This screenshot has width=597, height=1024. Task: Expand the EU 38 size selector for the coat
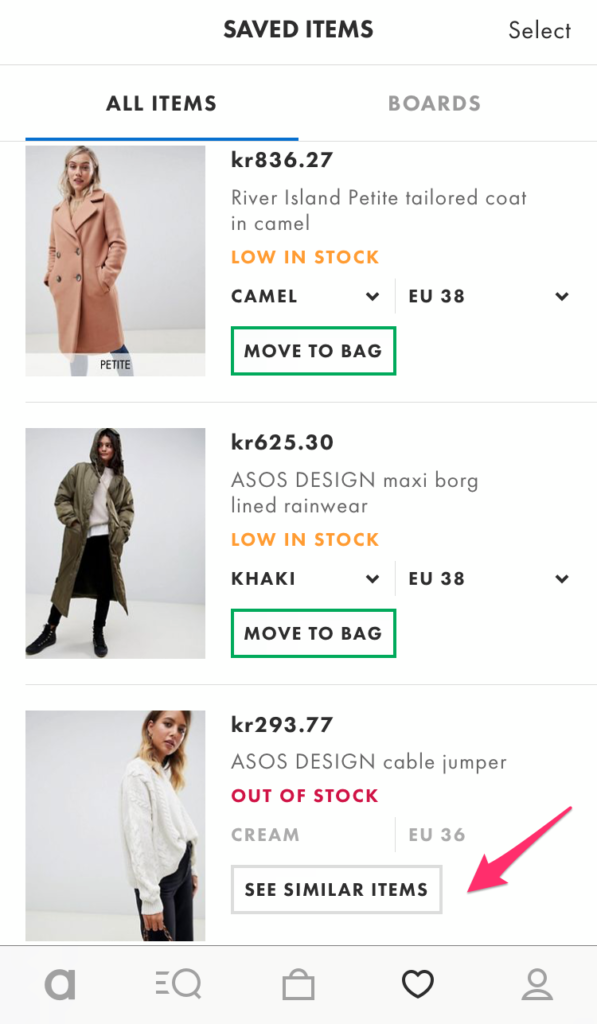488,296
